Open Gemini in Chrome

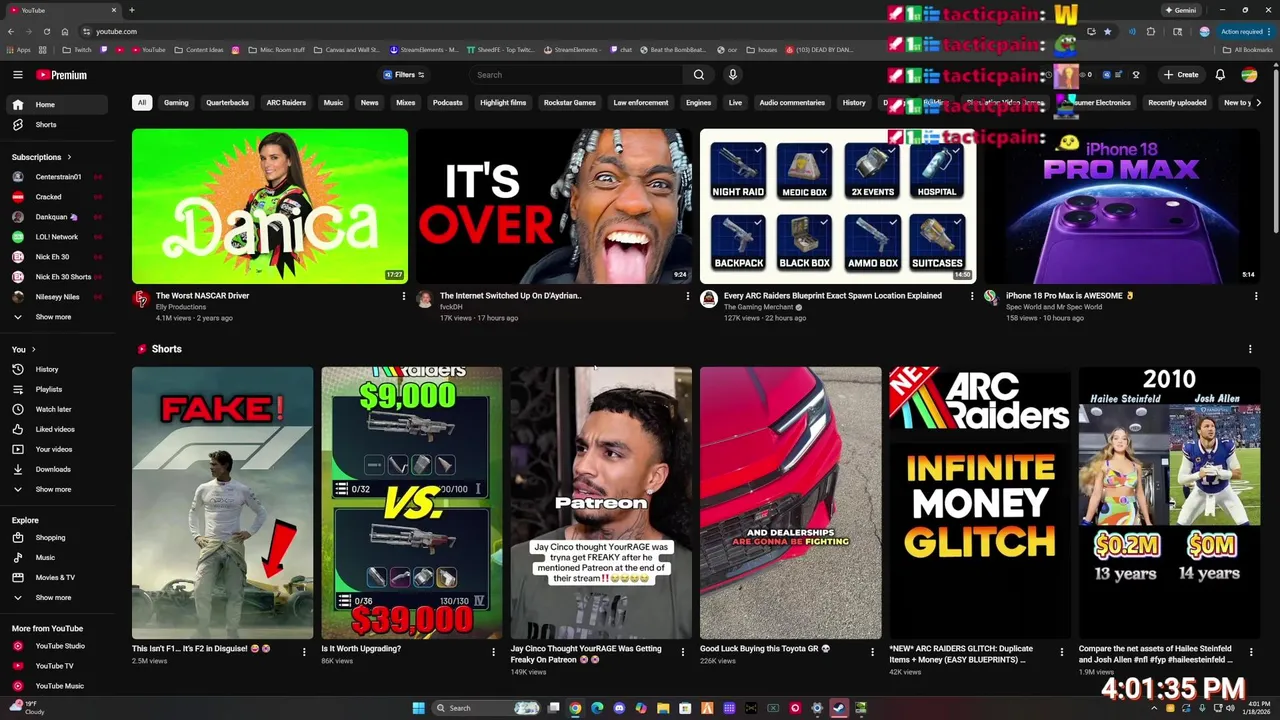tap(1180, 10)
